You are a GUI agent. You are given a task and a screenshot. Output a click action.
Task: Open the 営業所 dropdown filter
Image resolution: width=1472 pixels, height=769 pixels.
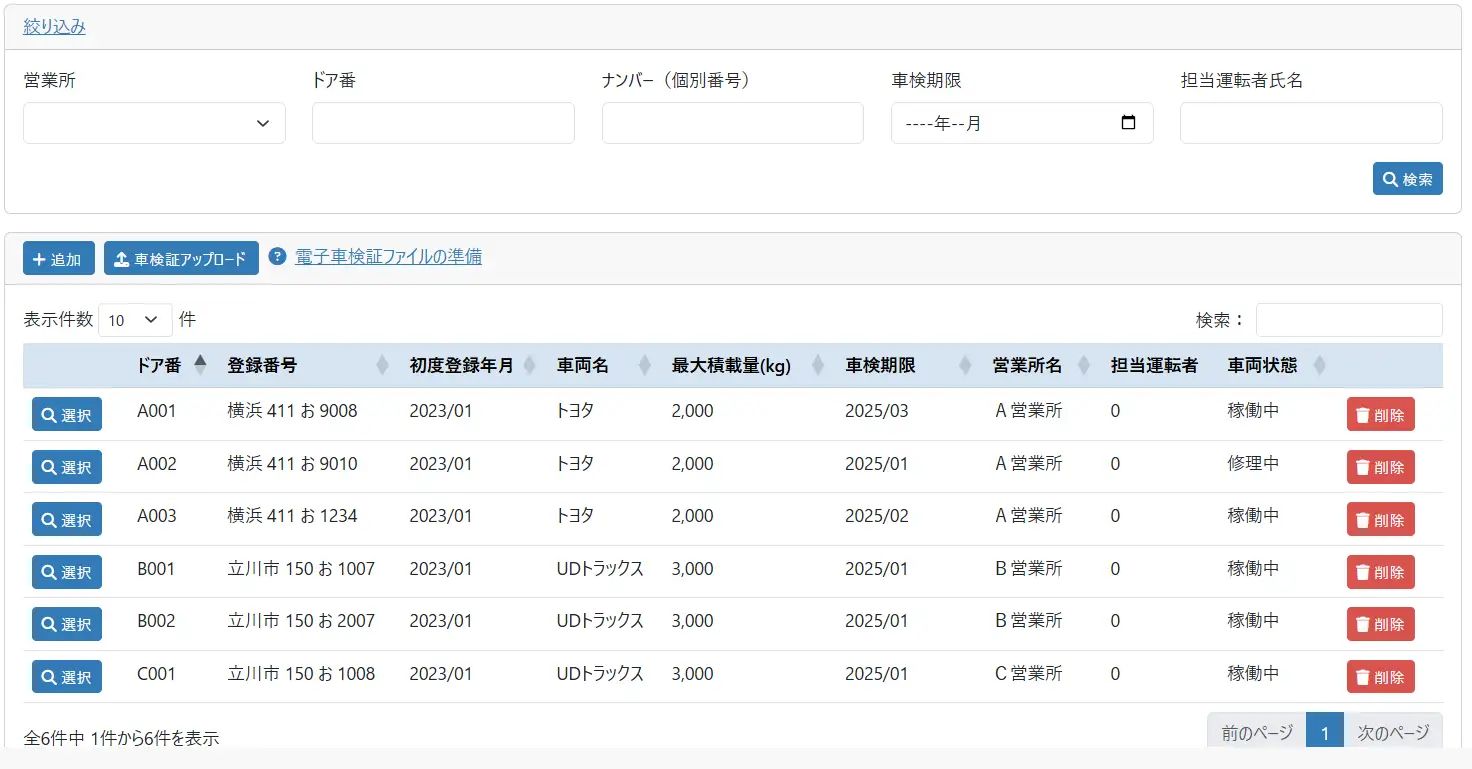154,123
